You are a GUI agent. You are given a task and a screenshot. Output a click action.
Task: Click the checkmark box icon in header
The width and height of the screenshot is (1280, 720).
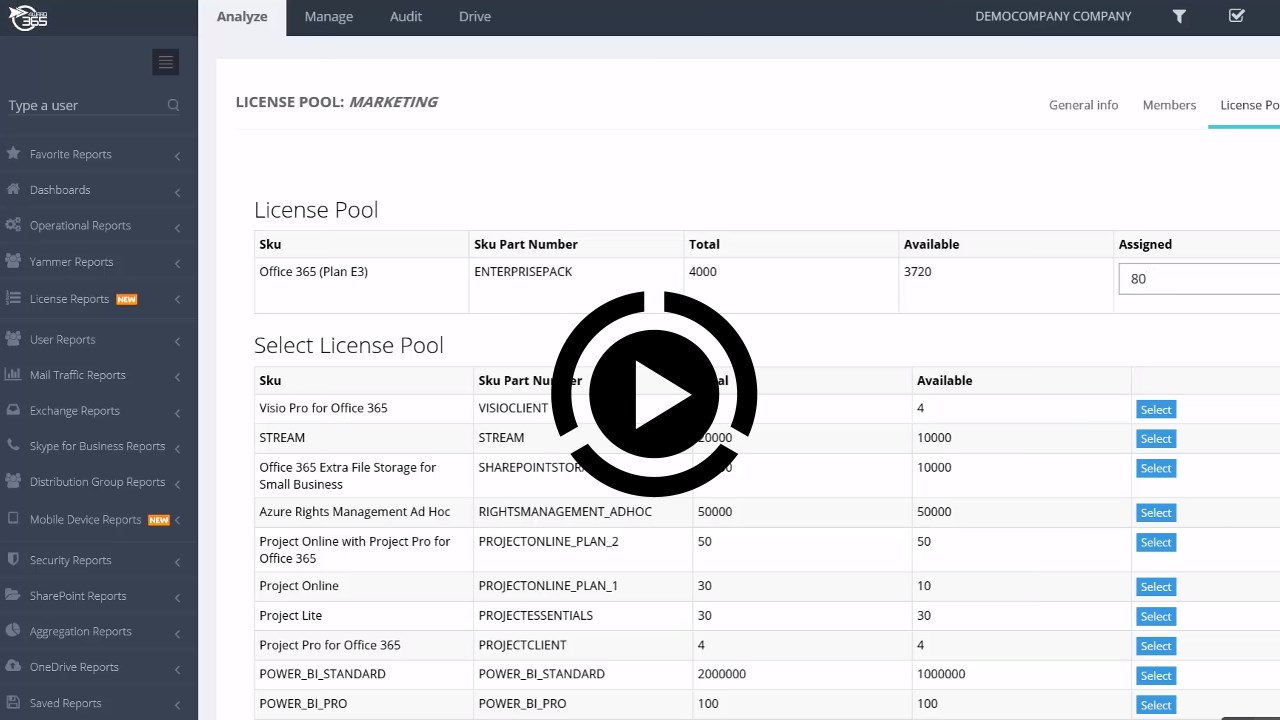point(1237,16)
